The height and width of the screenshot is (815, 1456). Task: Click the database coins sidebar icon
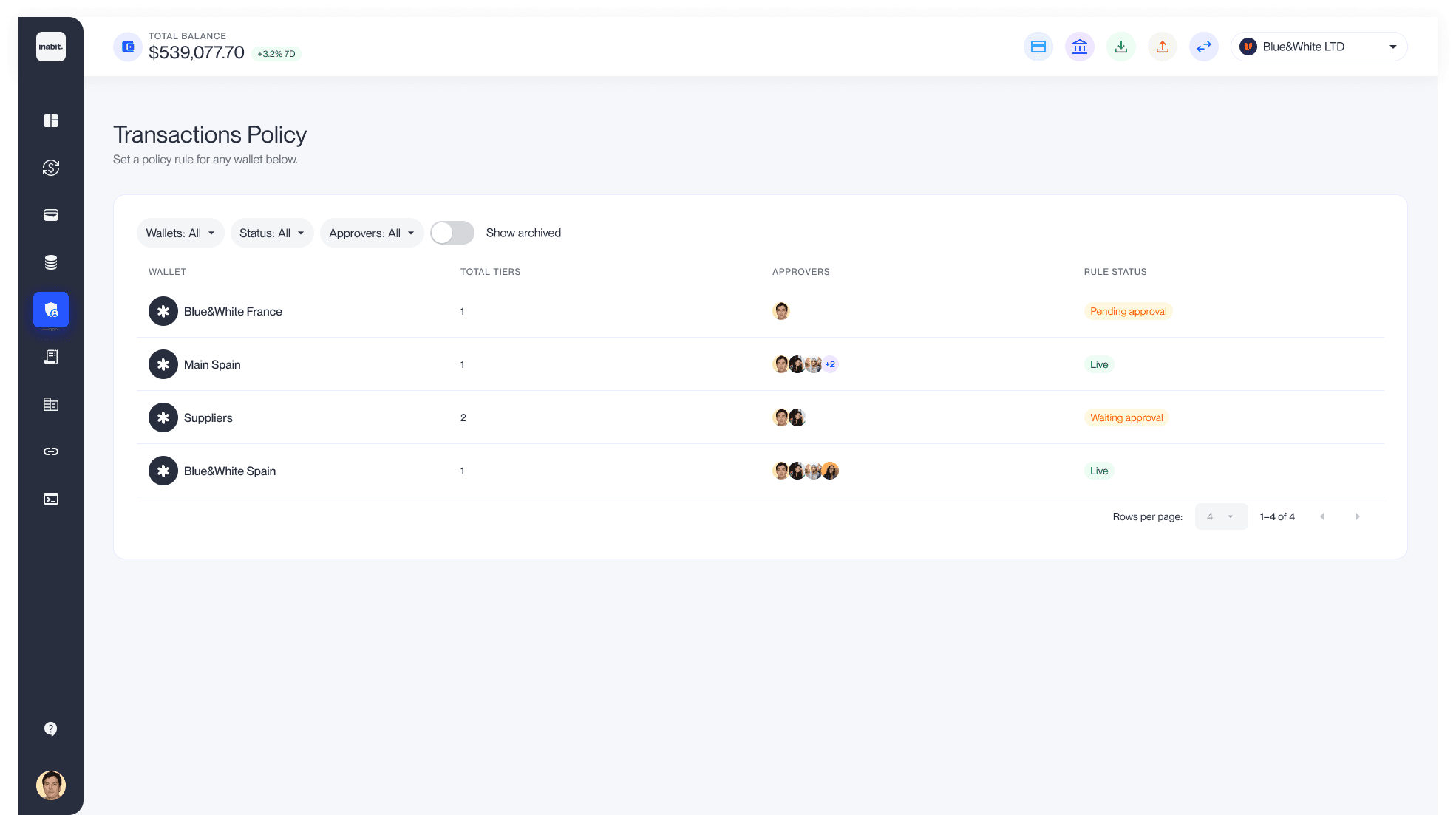51,262
